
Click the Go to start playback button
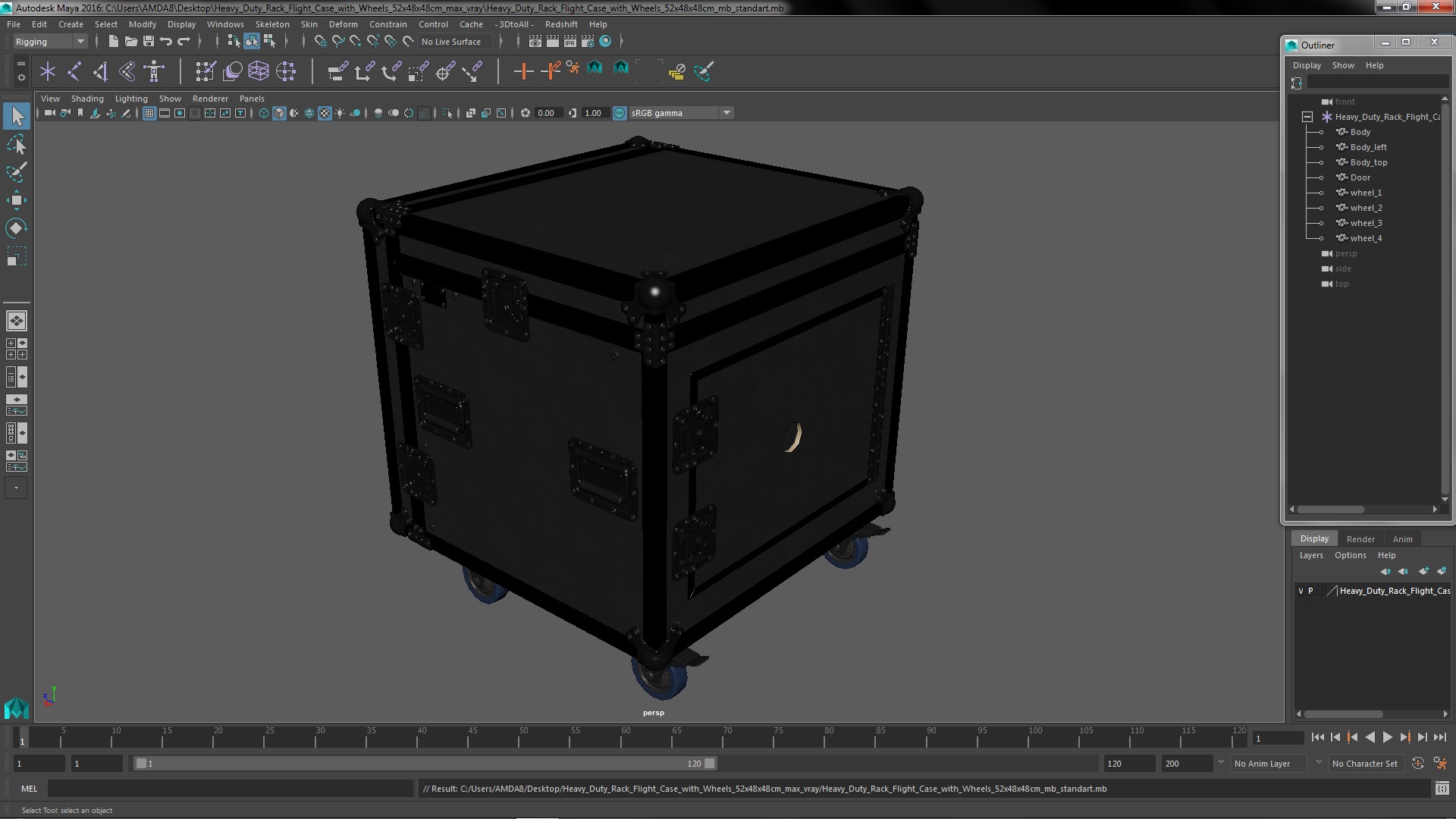coord(1317,737)
